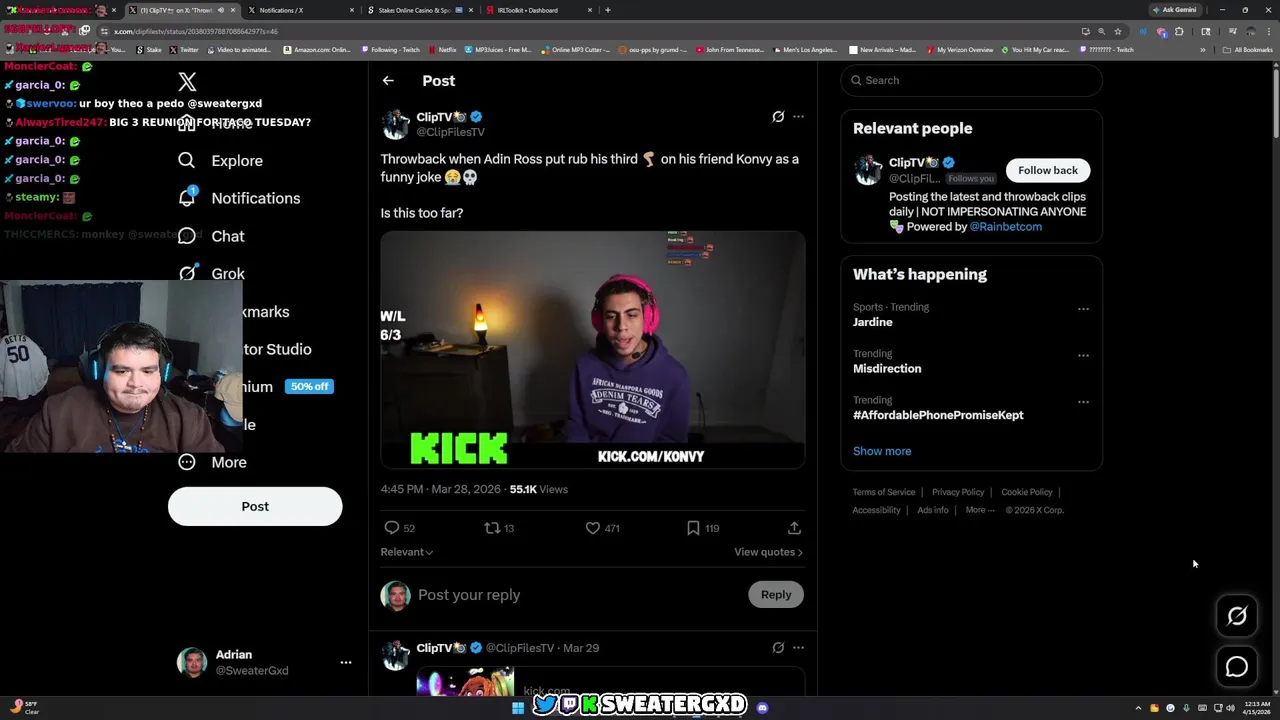Open View quotes link

pyautogui.click(x=768, y=552)
